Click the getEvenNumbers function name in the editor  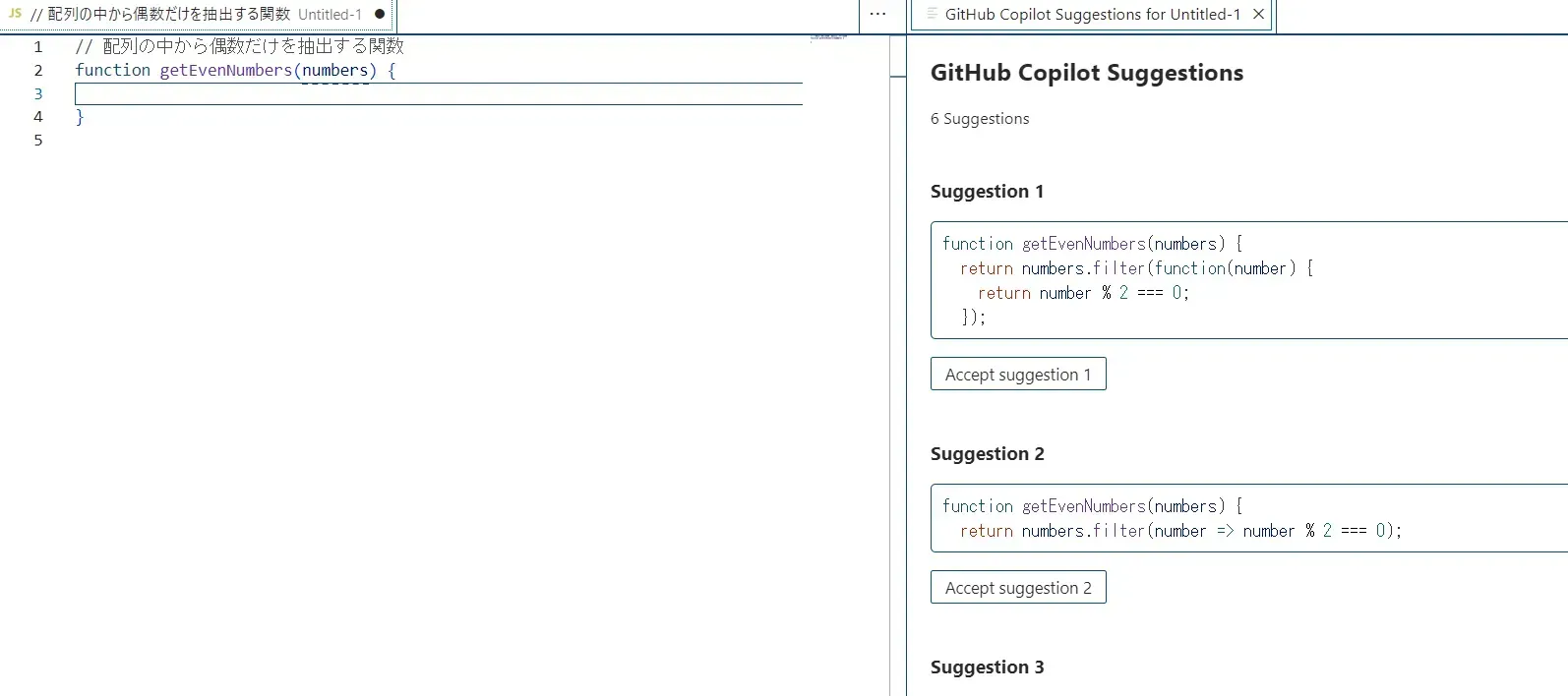click(225, 70)
